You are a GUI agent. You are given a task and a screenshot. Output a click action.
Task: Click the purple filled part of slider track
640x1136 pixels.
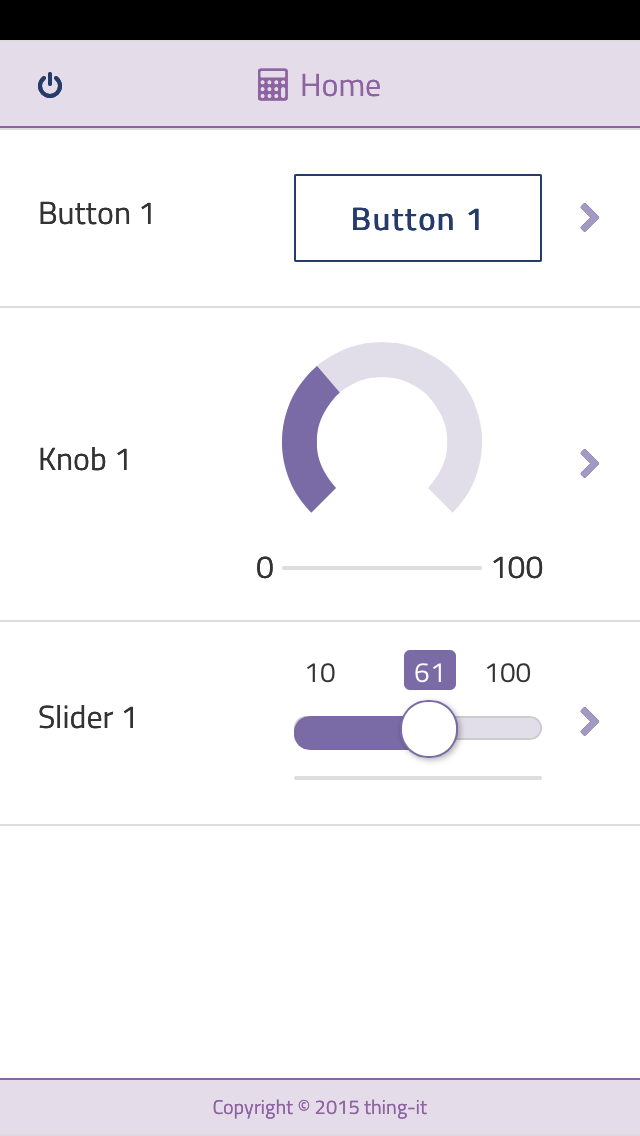point(345,732)
